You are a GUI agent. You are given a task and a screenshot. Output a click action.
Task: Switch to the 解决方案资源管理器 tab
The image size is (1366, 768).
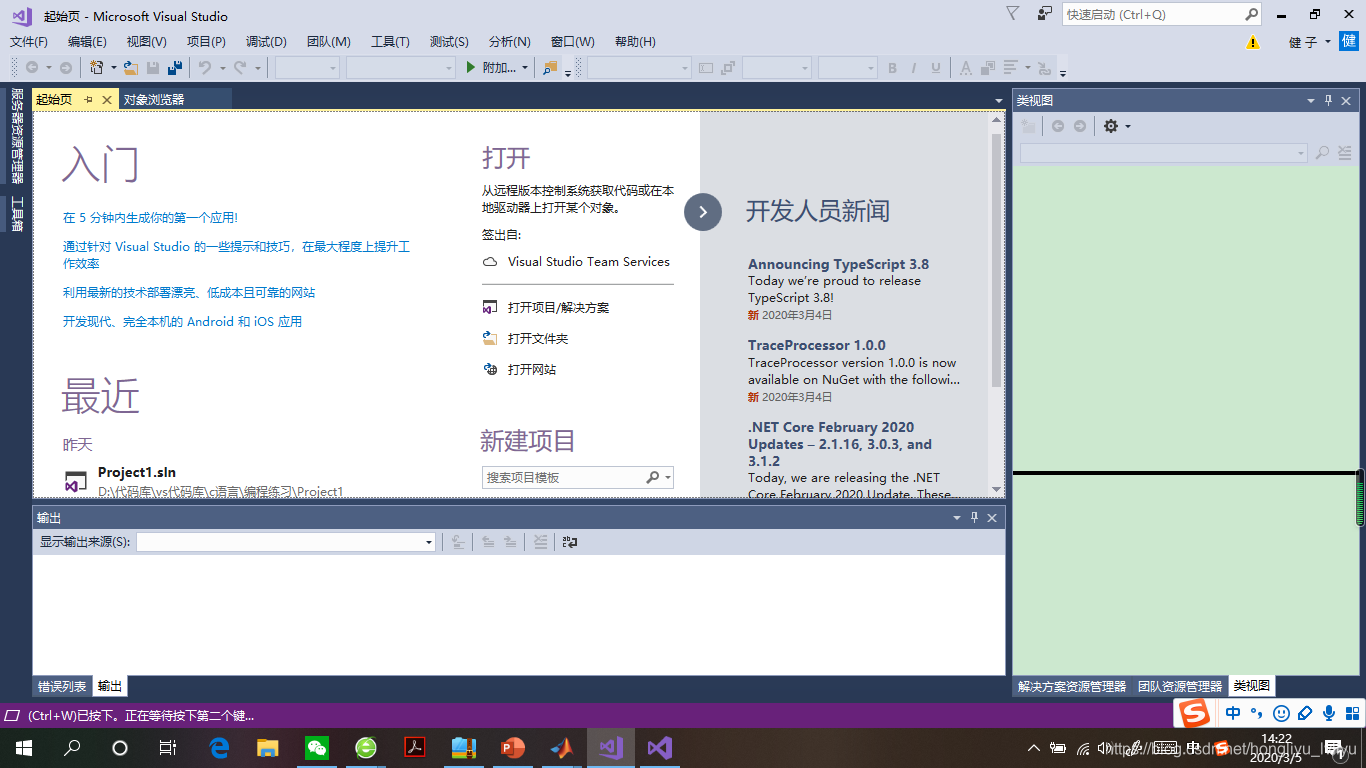pos(1072,687)
